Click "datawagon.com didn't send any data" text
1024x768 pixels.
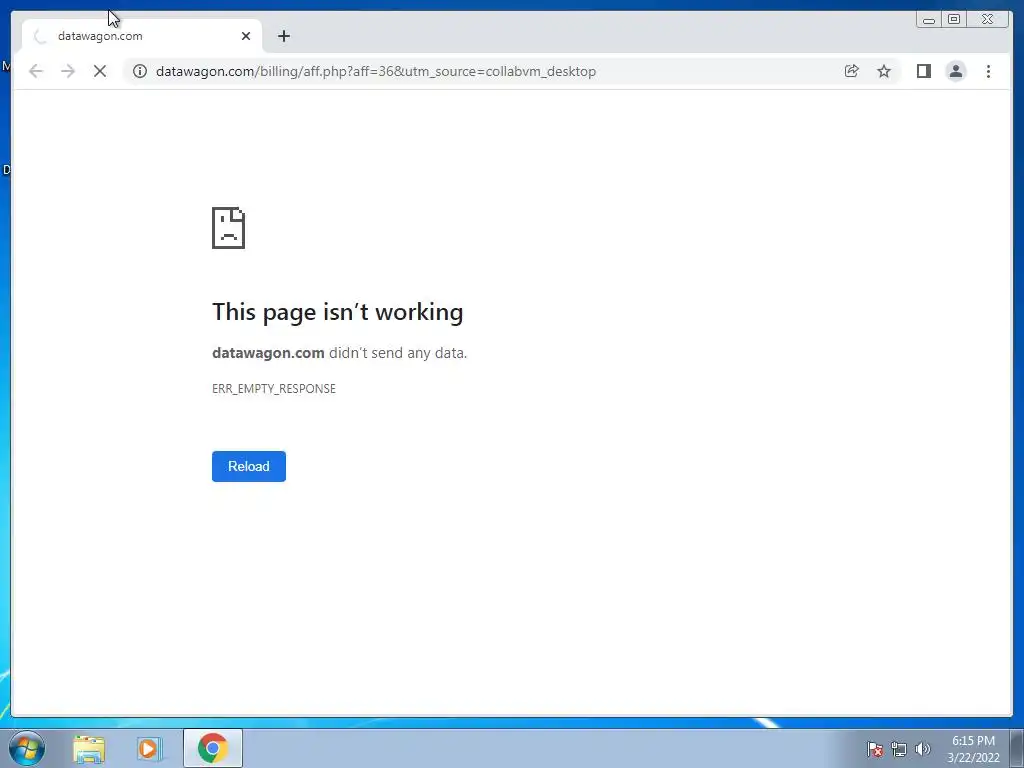pos(340,353)
